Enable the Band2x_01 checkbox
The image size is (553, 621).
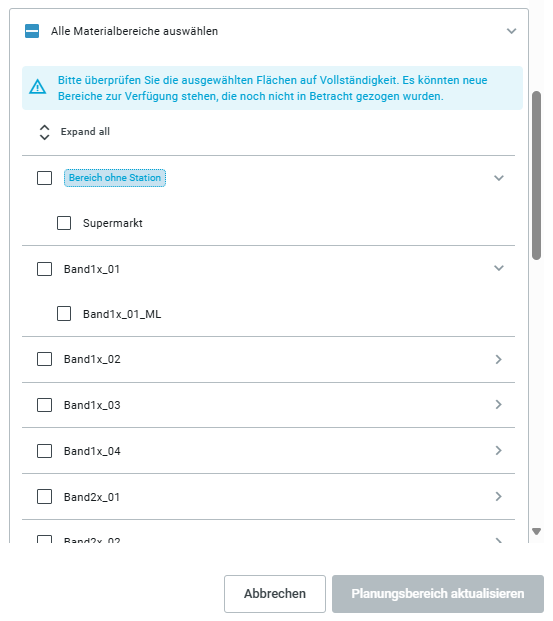[44, 496]
